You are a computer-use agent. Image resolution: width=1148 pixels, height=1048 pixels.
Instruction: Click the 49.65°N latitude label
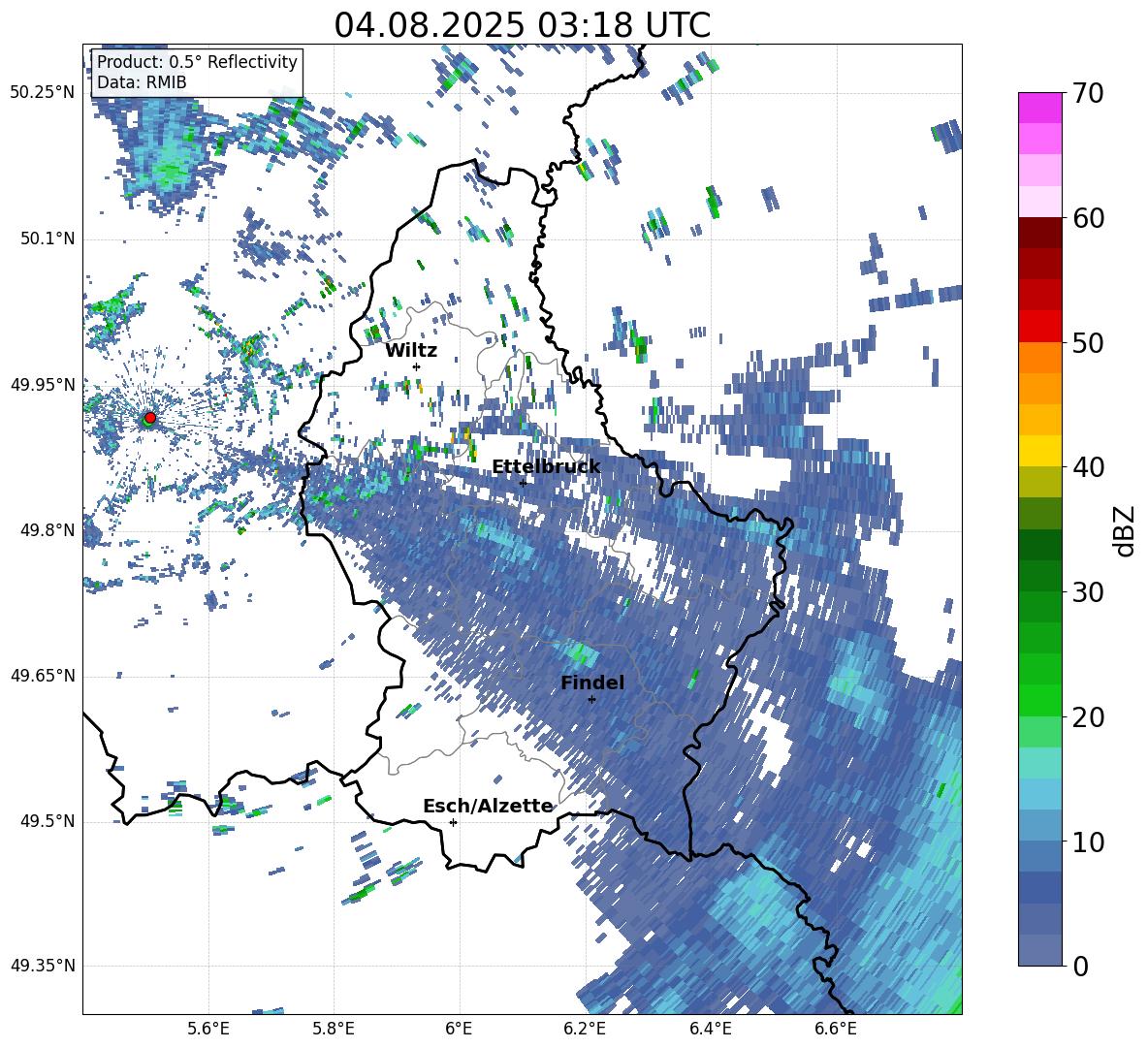[x=43, y=676]
